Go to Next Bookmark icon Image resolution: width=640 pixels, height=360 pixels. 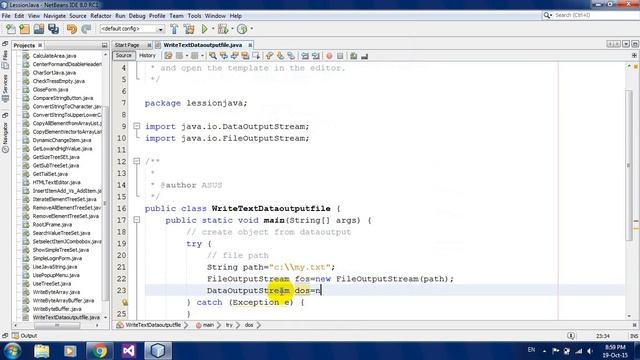(280, 56)
